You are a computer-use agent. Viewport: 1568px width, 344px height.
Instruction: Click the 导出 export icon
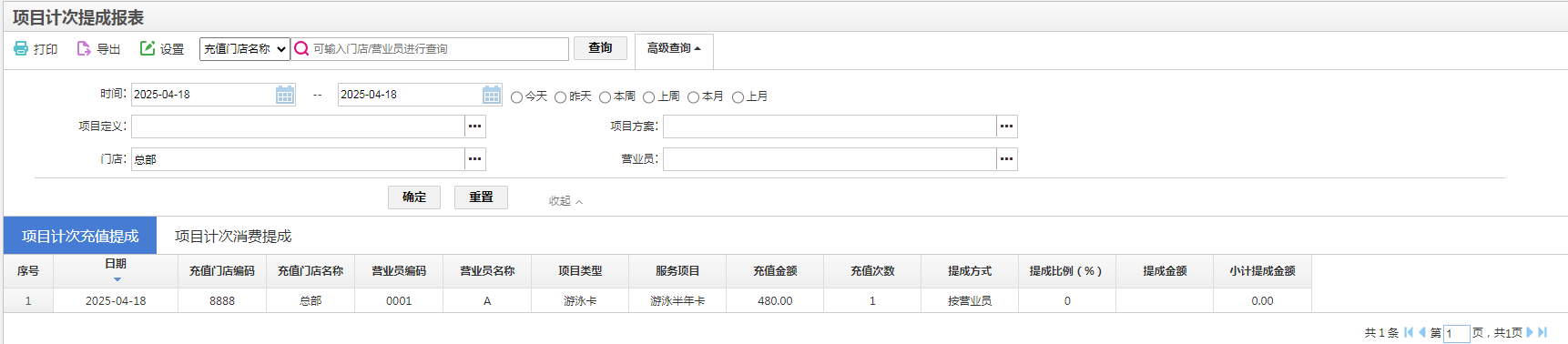(84, 48)
